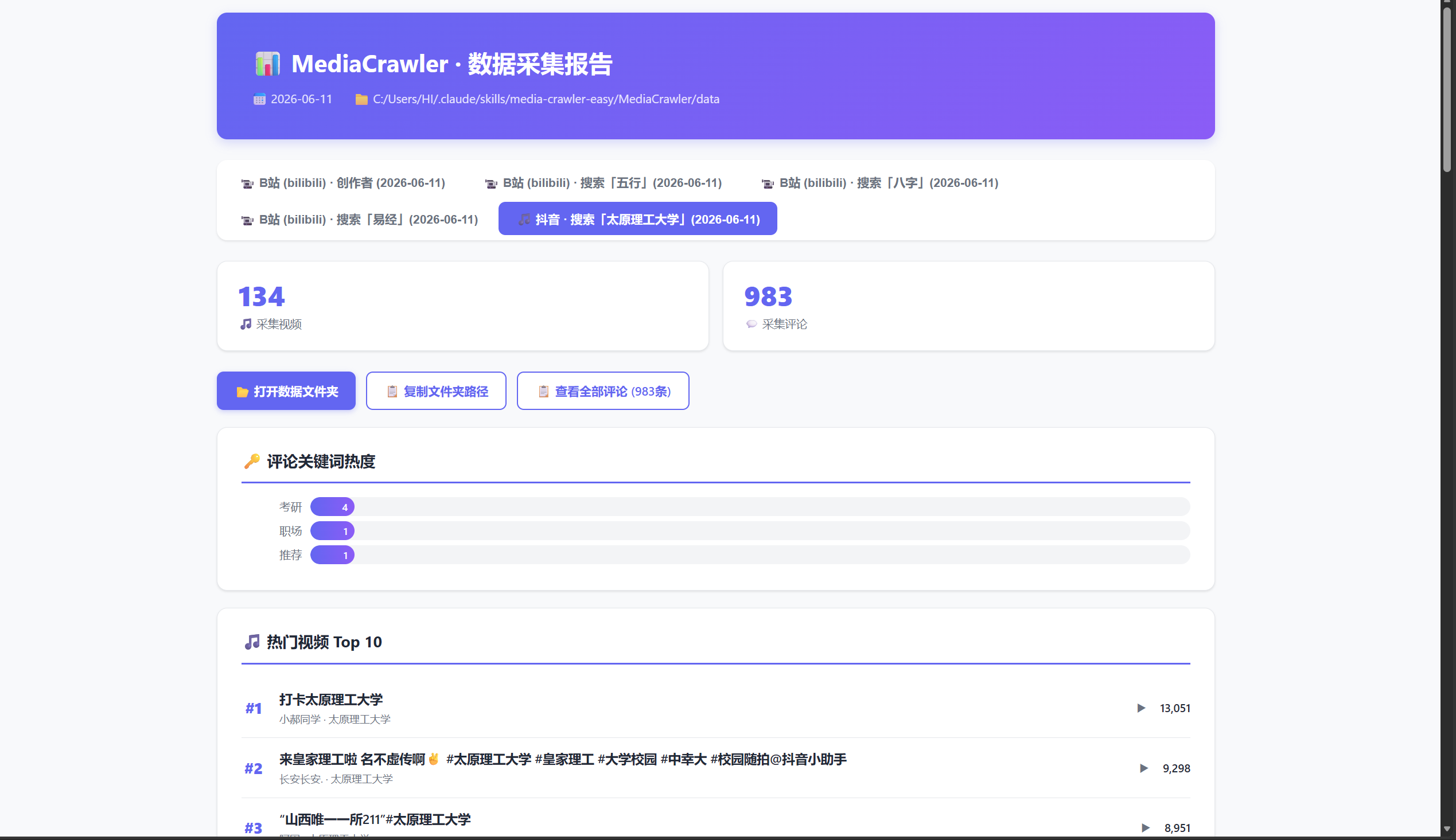Click the key icon beside 评论关键词热度
The image size is (1456, 840).
click(x=252, y=462)
